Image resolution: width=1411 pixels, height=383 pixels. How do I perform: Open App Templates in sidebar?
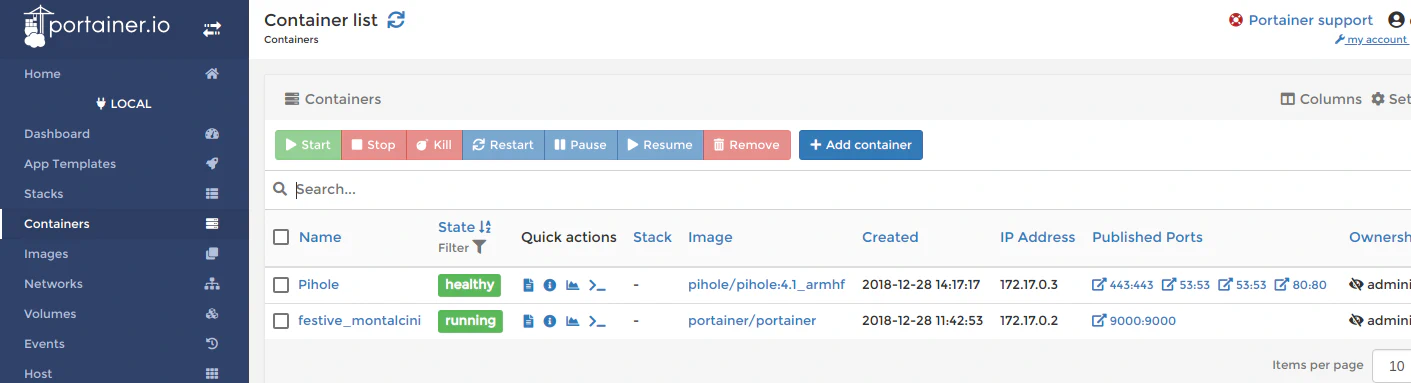[70, 164]
